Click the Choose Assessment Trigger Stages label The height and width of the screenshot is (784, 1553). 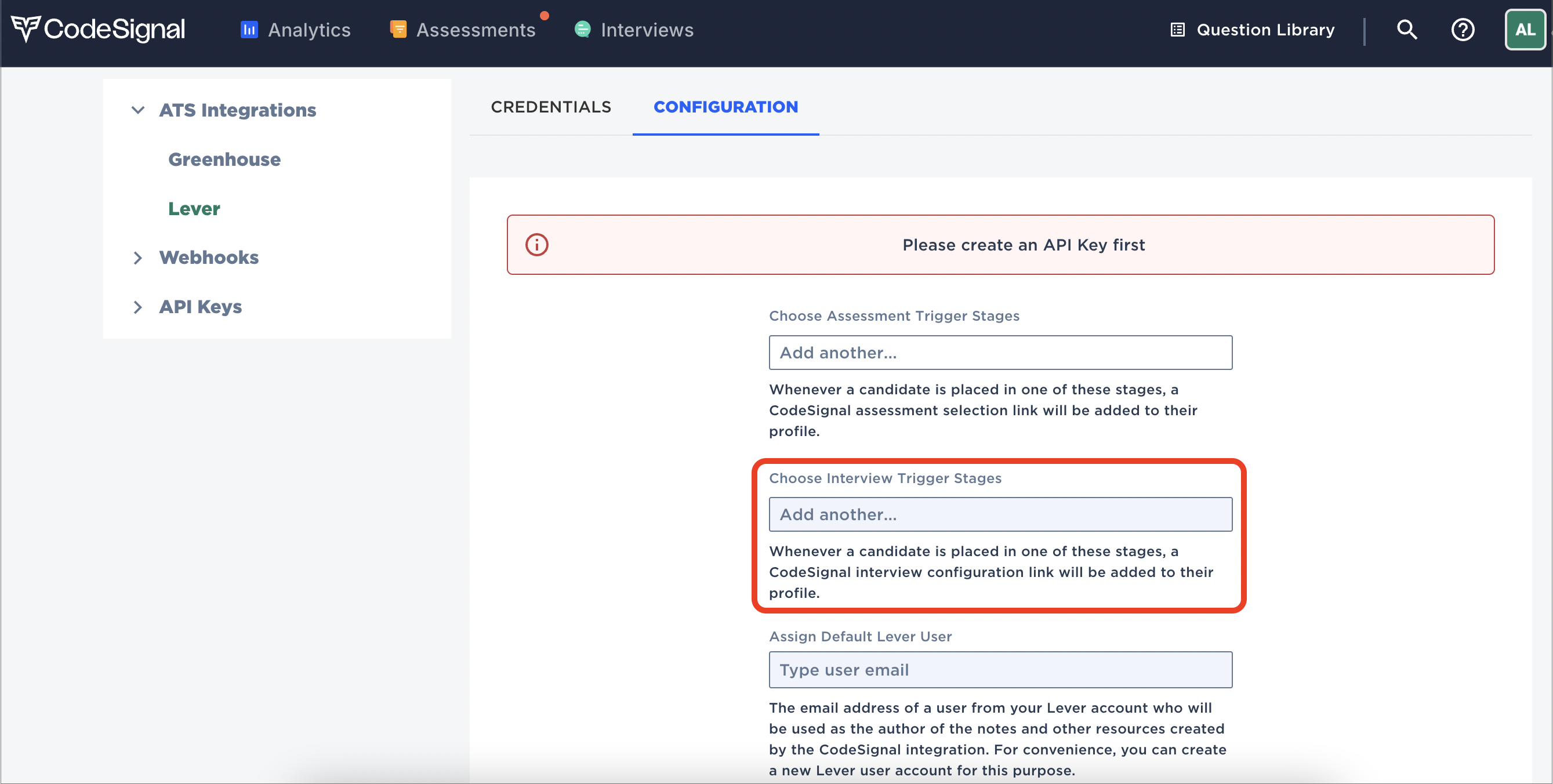(894, 316)
